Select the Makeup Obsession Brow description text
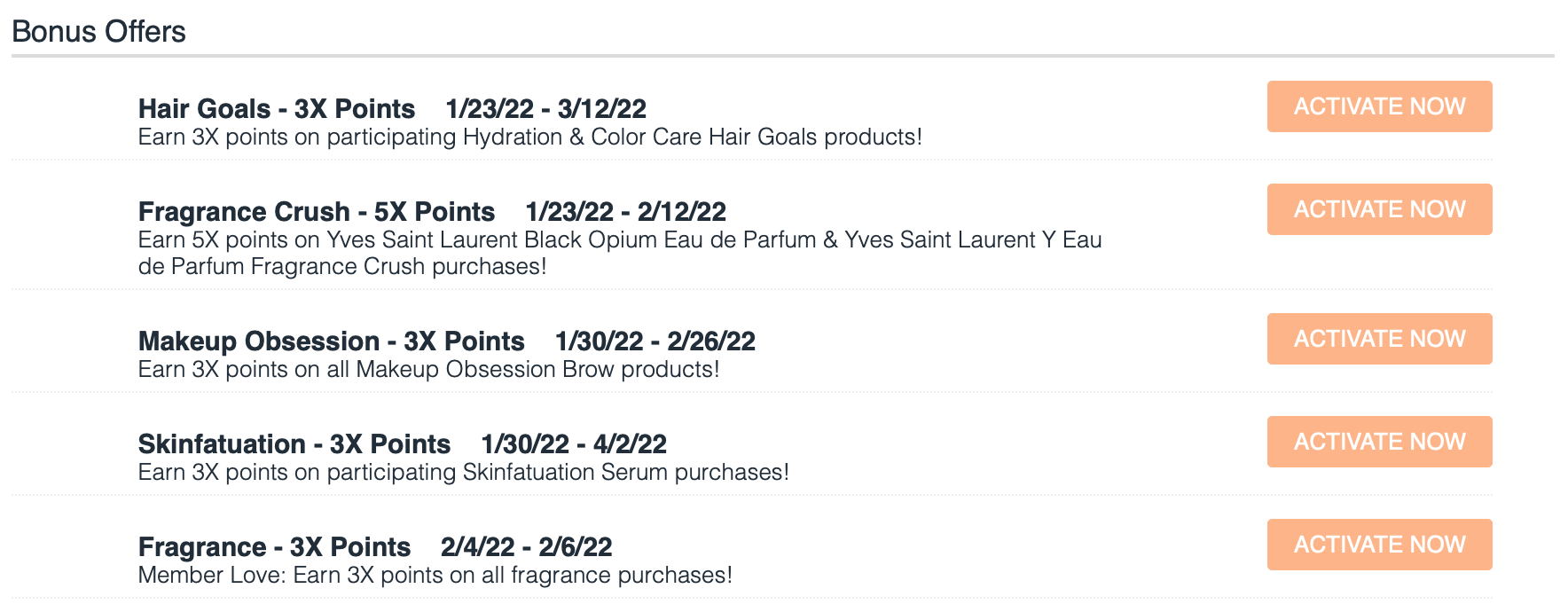 click(431, 369)
